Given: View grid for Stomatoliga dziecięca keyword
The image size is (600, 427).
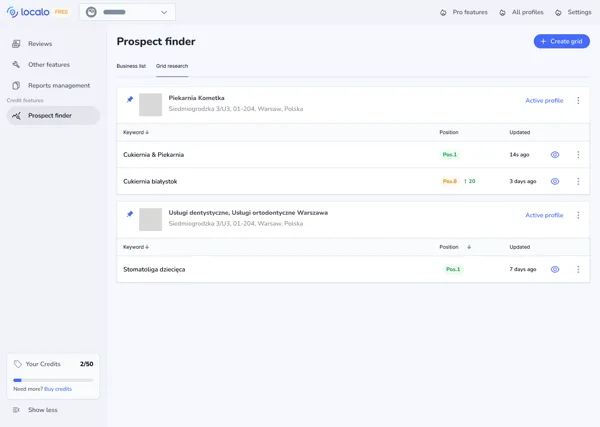Looking at the screenshot, I should [x=555, y=269].
